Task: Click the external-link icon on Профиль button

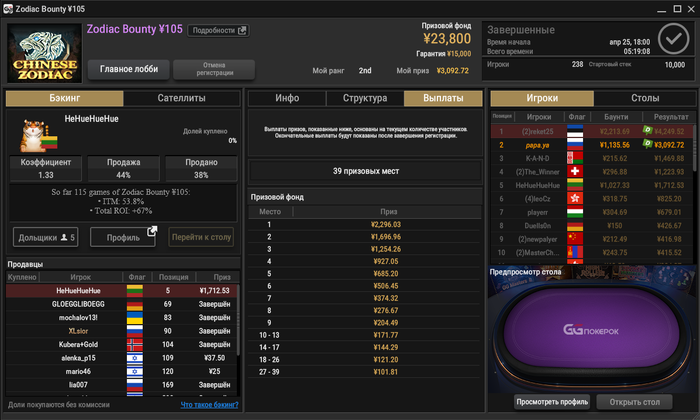Action: (x=152, y=231)
